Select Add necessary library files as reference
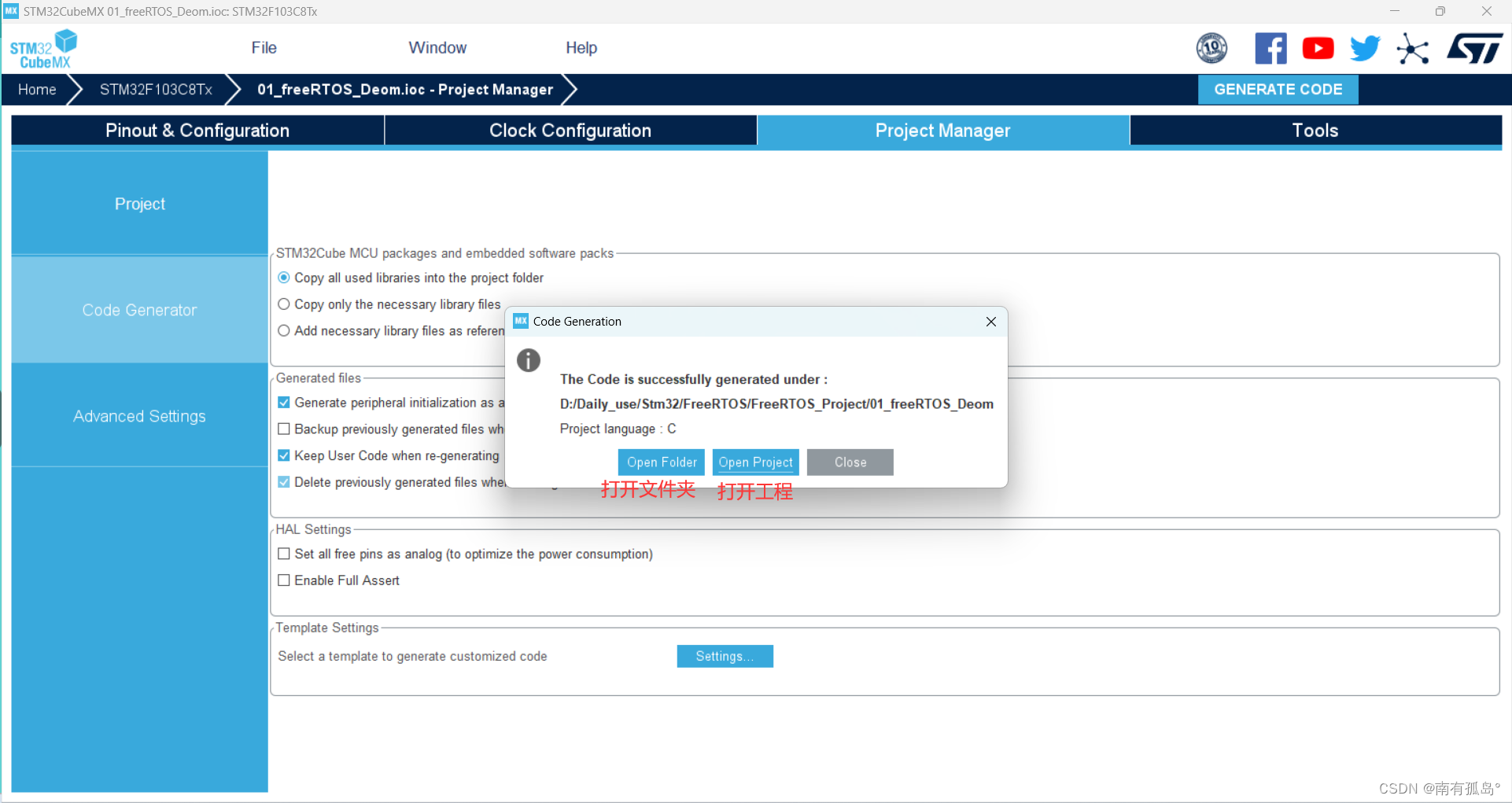This screenshot has height=803, width=1512. tap(284, 331)
